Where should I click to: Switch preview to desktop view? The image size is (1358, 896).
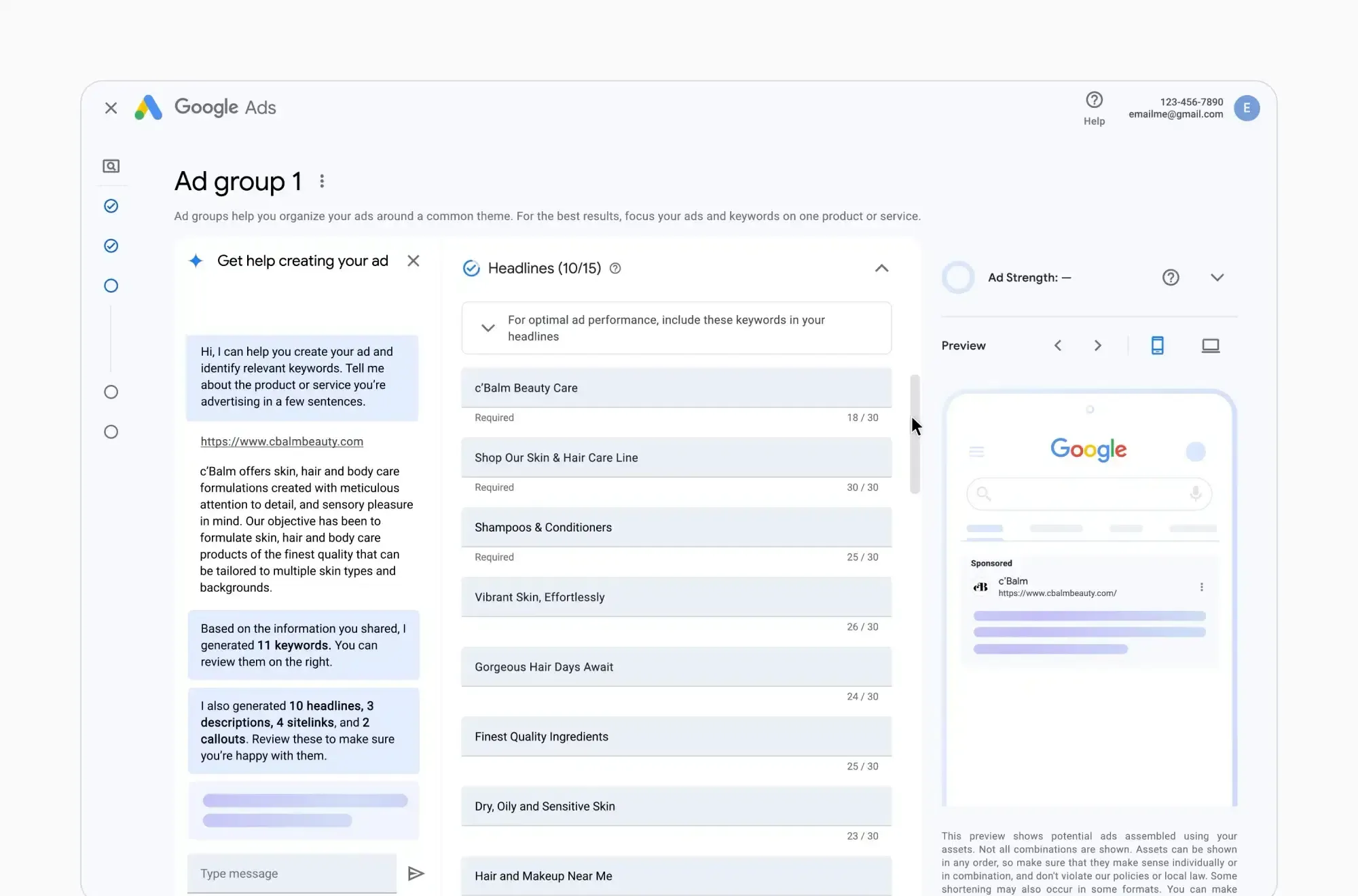[1211, 346]
